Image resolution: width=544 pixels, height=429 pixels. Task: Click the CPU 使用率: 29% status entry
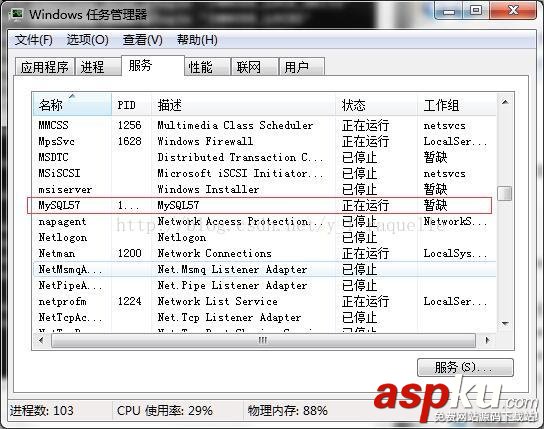click(164, 411)
